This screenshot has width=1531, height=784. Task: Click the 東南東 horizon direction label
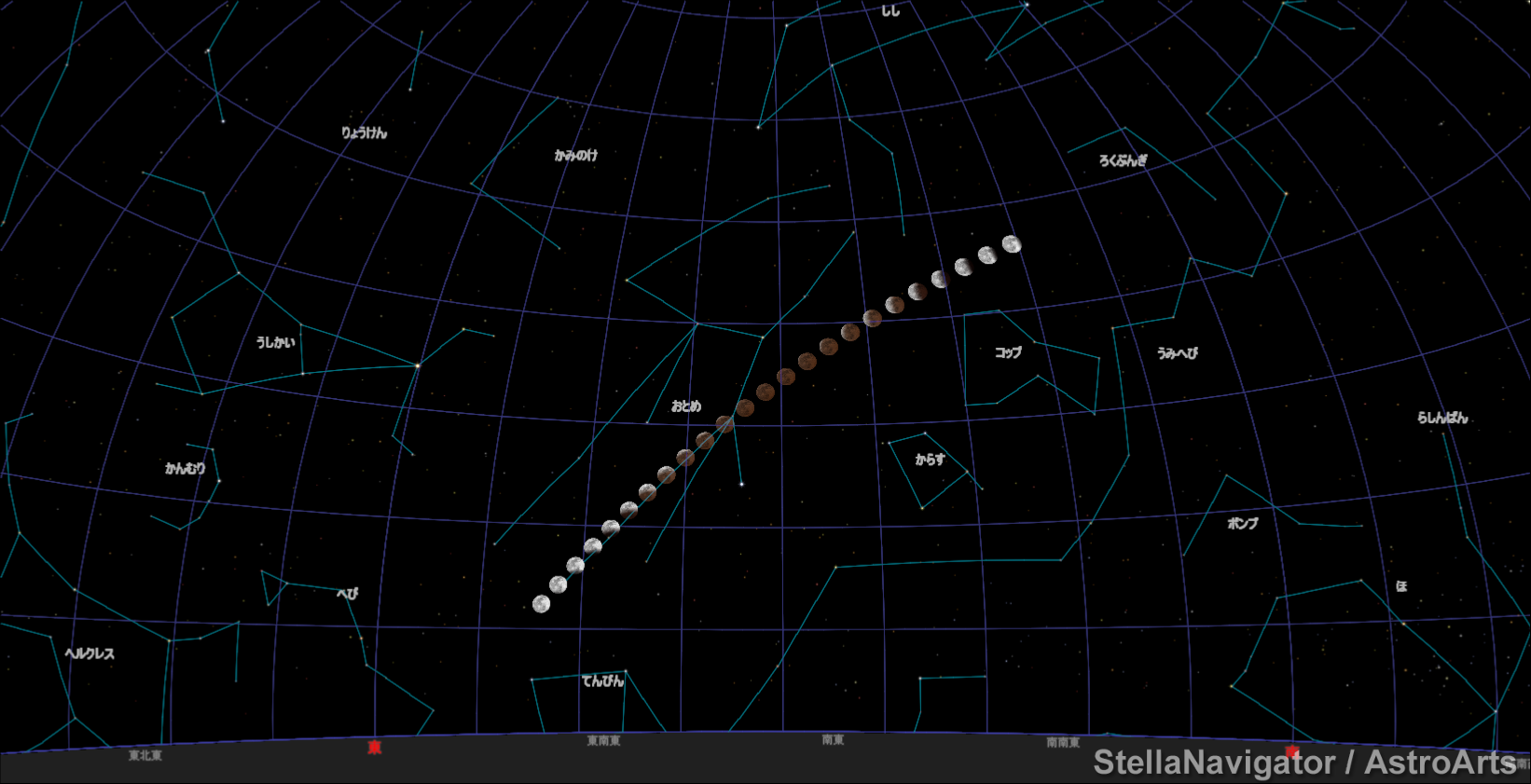[603, 741]
